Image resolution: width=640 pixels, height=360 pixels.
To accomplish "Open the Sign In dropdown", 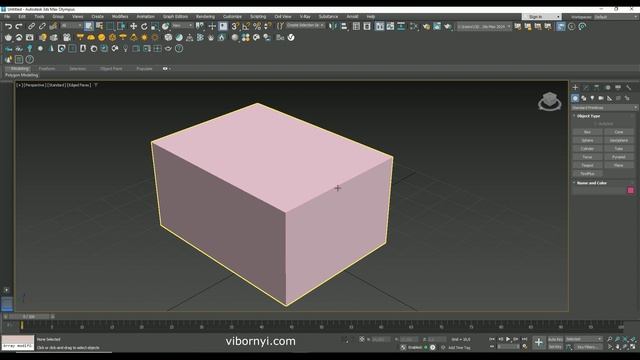I will pos(542,17).
